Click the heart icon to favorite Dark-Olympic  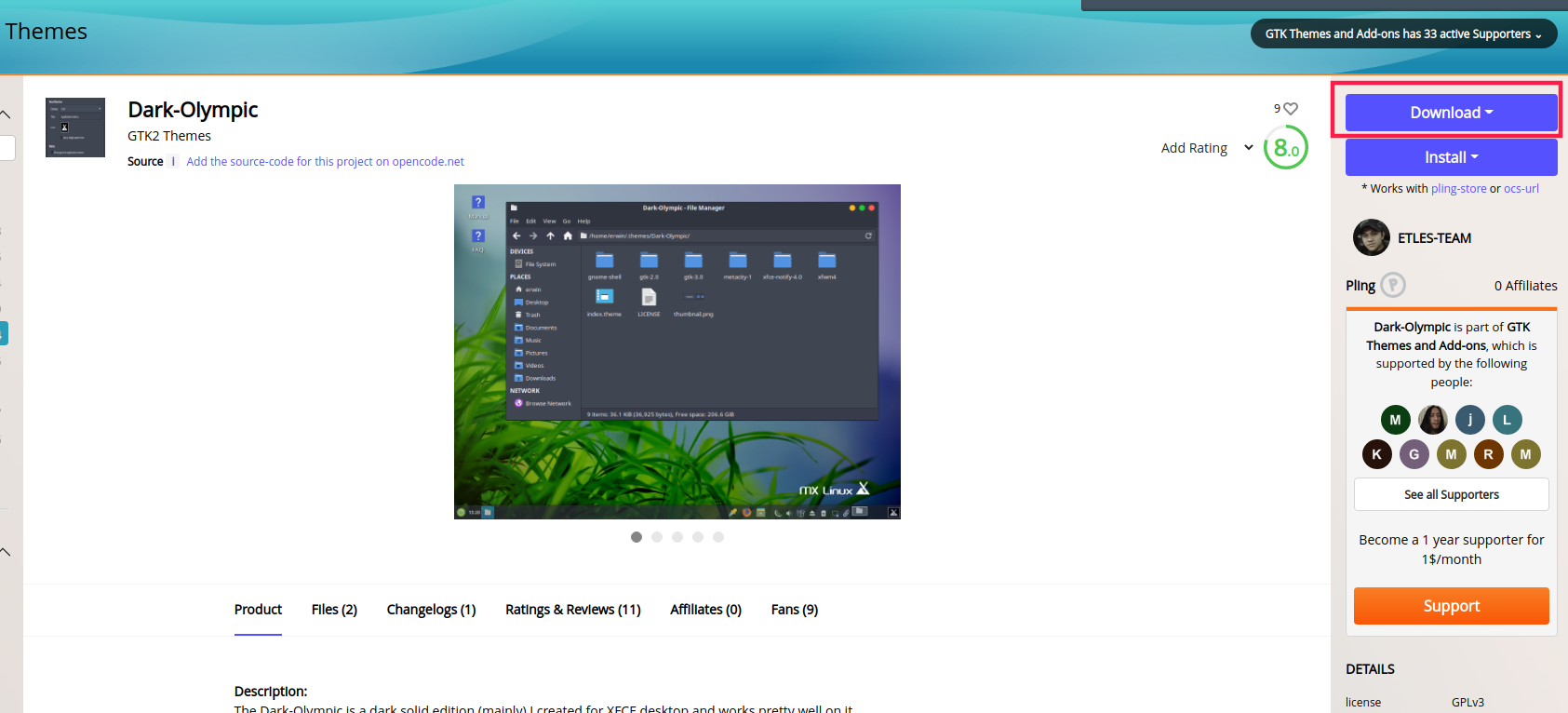[1291, 109]
